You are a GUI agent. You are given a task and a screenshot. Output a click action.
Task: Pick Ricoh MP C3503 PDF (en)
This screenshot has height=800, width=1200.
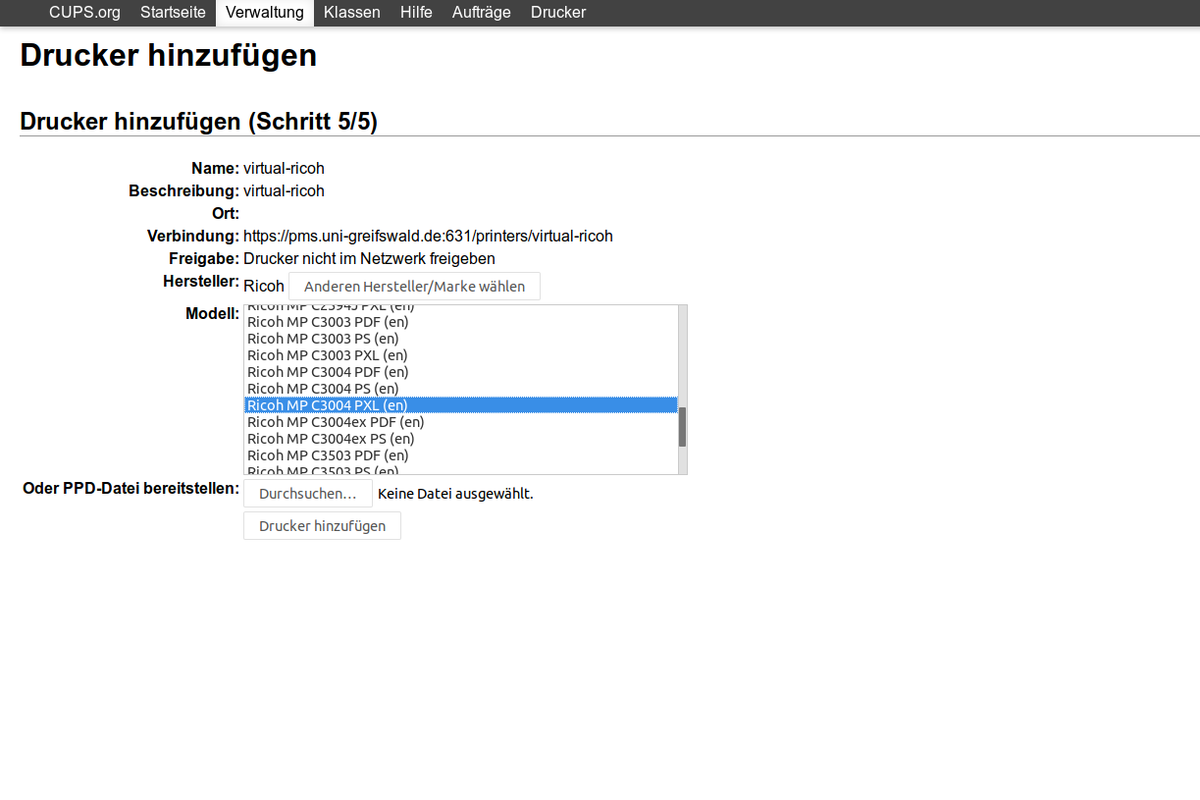coord(328,455)
